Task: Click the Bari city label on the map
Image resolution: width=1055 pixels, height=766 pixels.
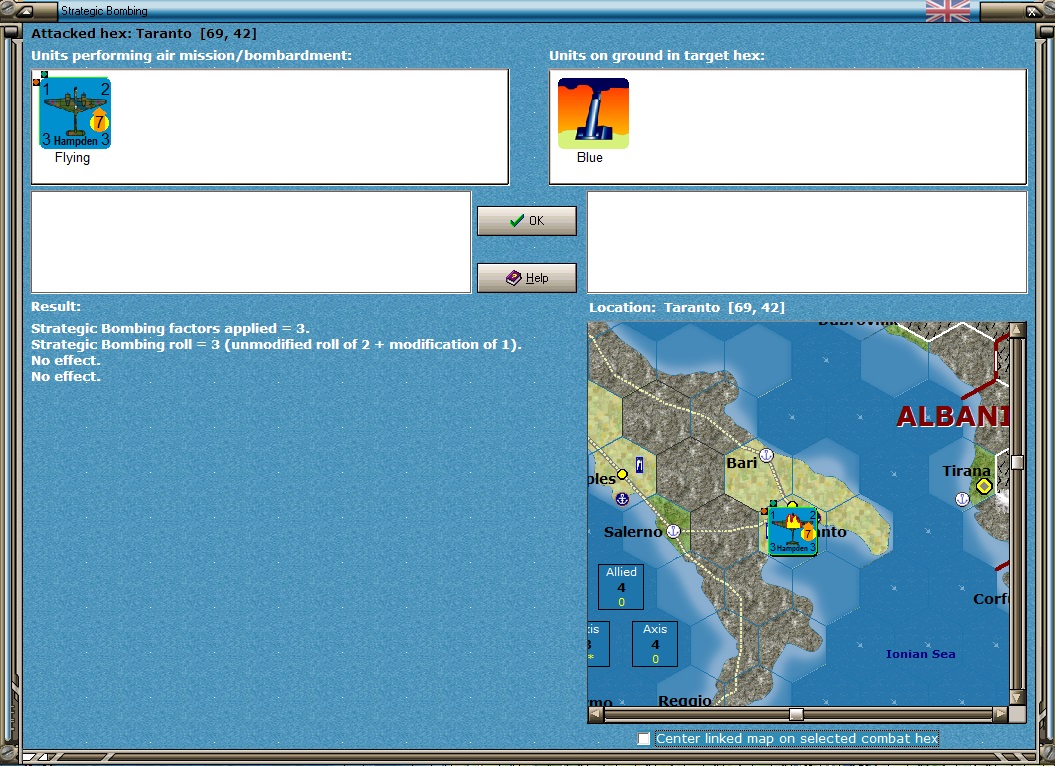Action: 741,463
